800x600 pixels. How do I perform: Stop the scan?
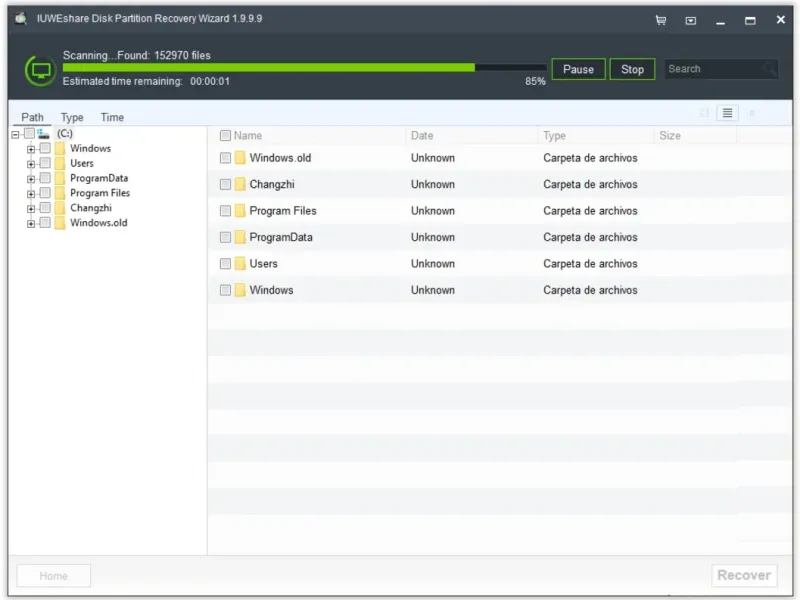coord(632,69)
